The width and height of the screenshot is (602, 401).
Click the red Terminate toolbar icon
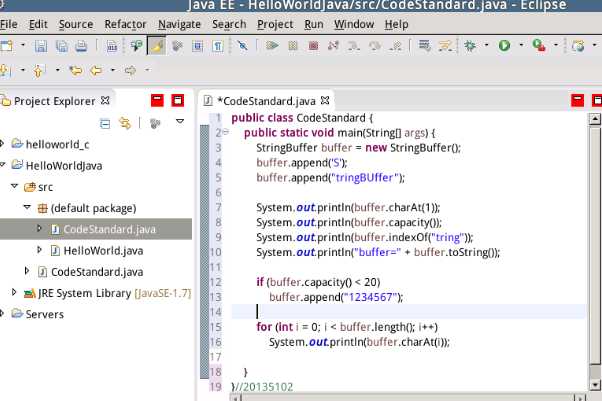click(x=313, y=46)
